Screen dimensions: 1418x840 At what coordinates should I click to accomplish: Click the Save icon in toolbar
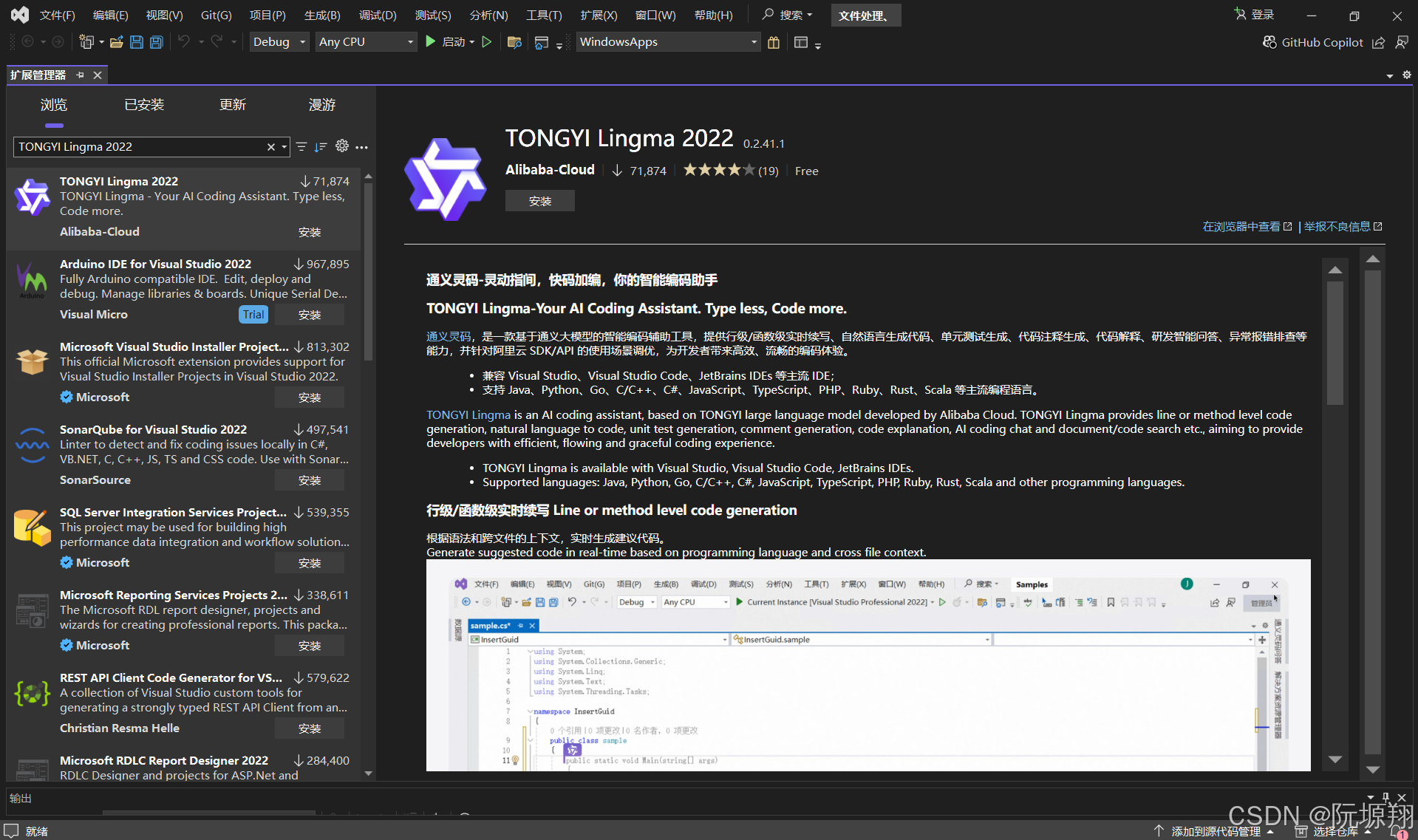[x=137, y=42]
